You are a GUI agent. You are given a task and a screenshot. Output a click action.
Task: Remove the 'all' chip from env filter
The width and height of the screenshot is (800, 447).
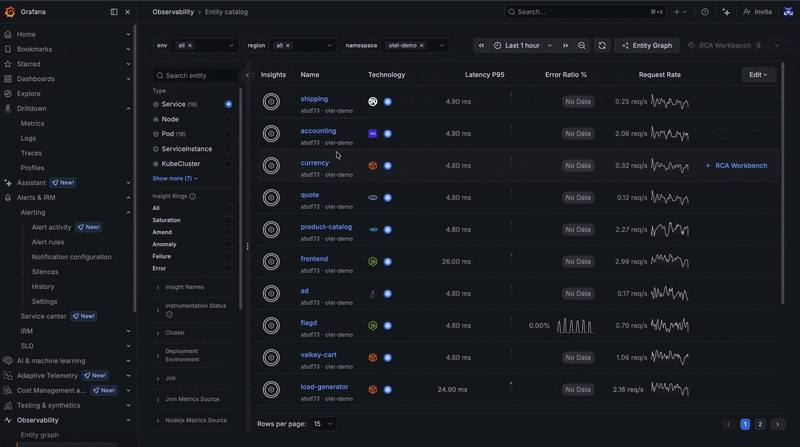tap(190, 45)
